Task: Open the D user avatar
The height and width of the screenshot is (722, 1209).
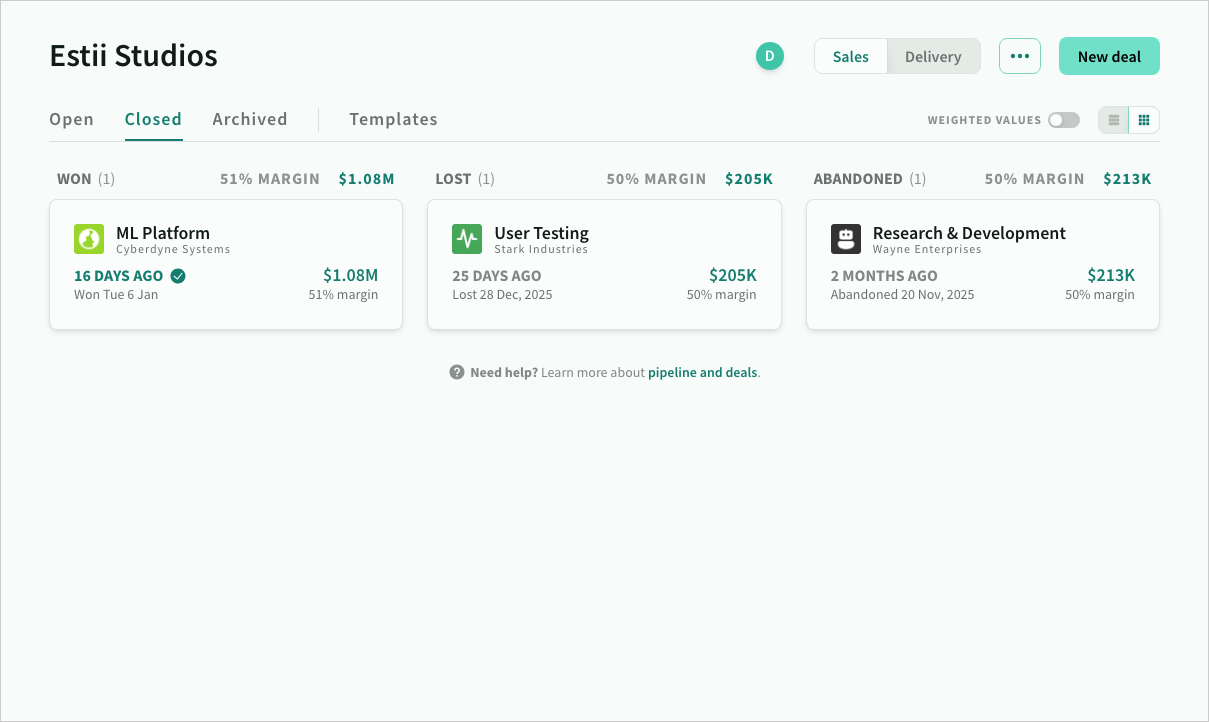Action: point(770,56)
